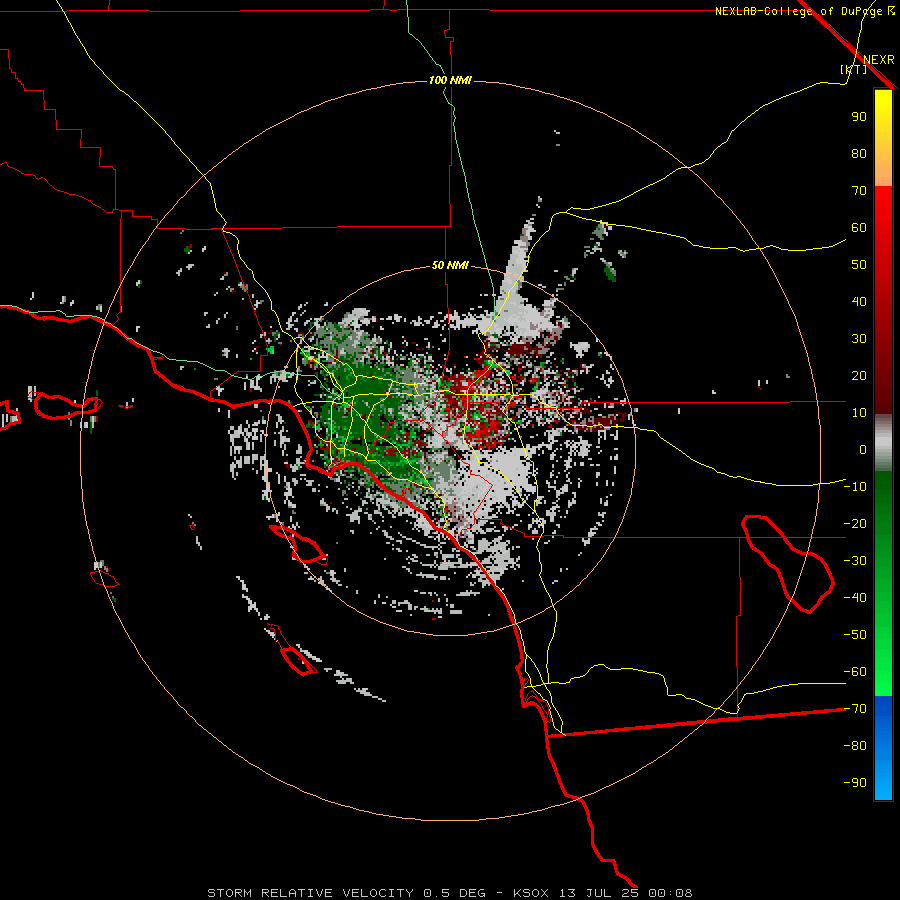This screenshot has height=900, width=900.
Task: Click the -30 value on the velocity scale
Action: pyautogui.click(x=855, y=561)
